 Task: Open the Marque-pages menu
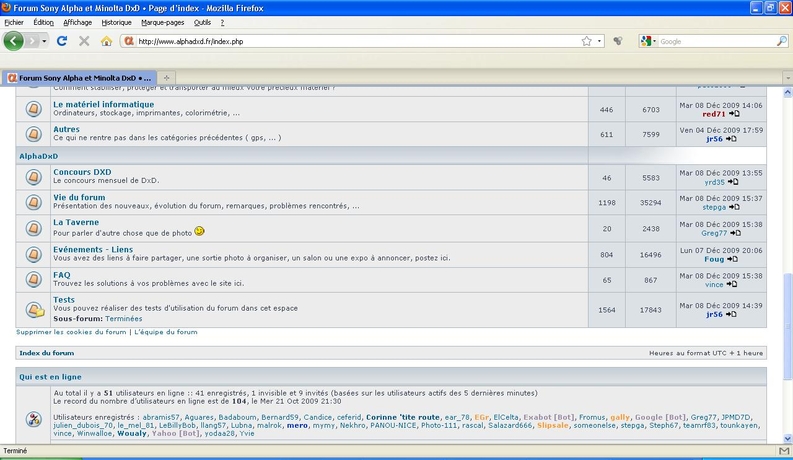[162, 22]
